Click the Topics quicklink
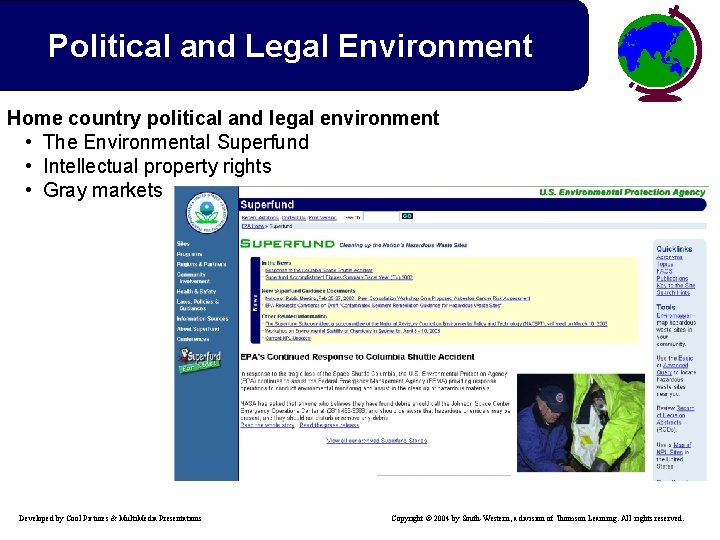 (664, 264)
